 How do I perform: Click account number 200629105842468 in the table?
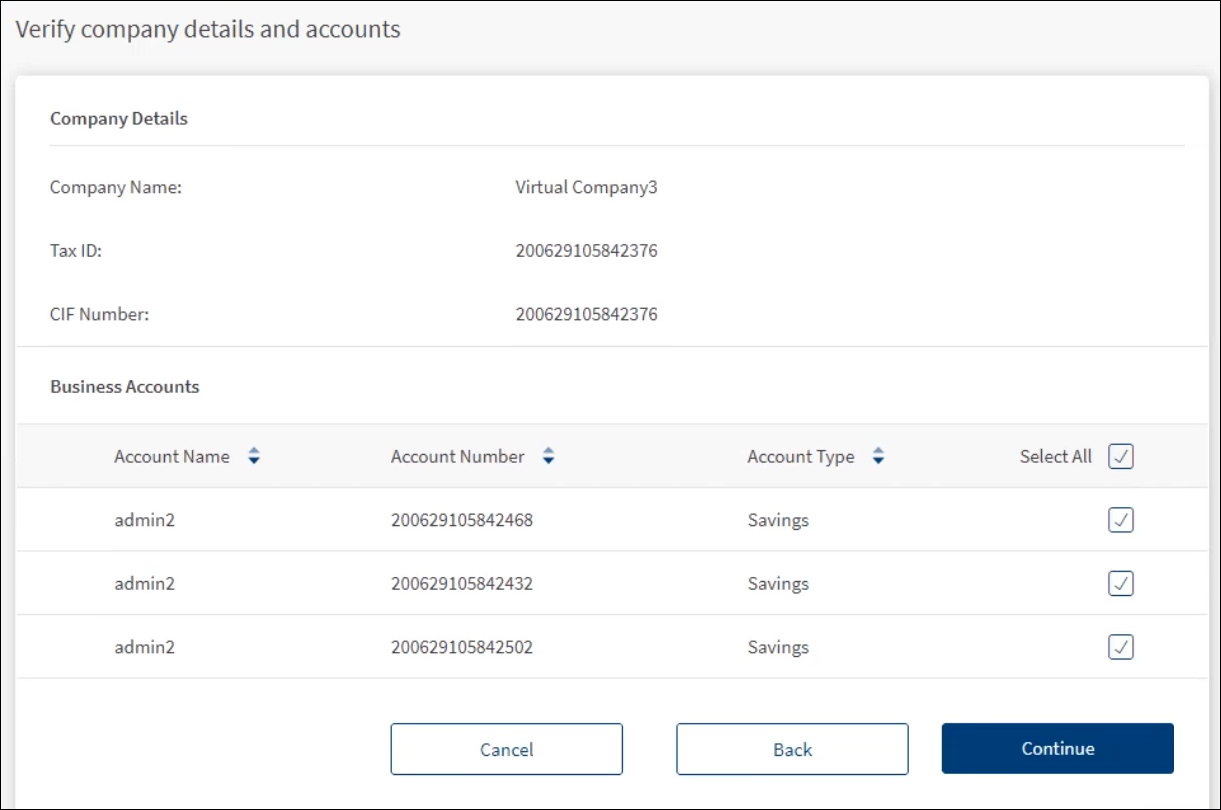point(461,520)
